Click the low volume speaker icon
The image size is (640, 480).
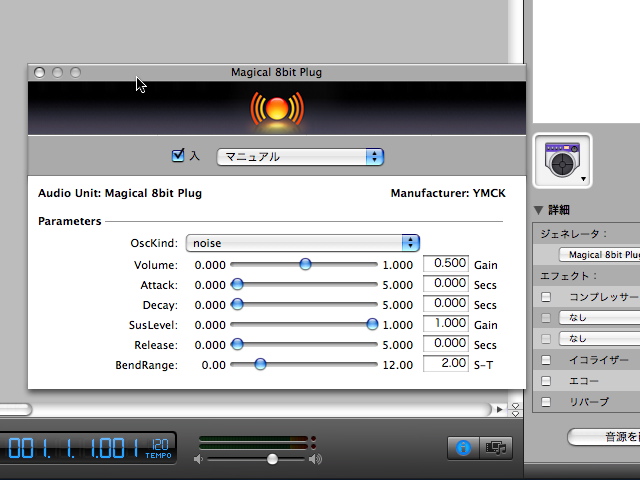tap(200, 459)
